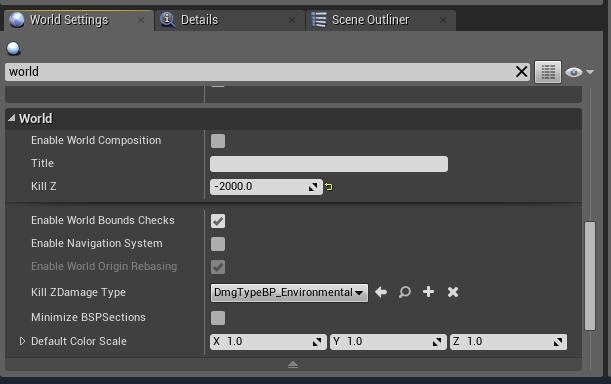Use selected asset arrow for Kill ZDamage Type

pyautogui.click(x=381, y=292)
